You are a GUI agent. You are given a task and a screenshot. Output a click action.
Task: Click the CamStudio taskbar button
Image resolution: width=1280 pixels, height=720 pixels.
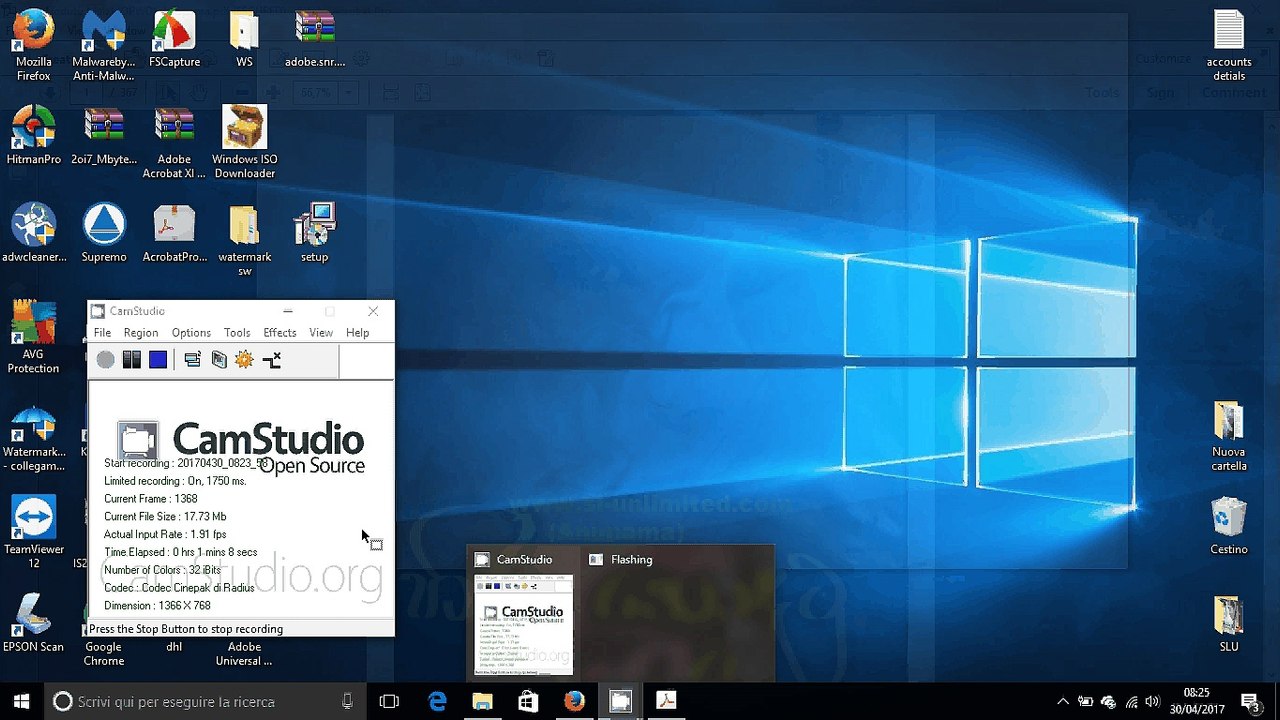click(x=620, y=702)
